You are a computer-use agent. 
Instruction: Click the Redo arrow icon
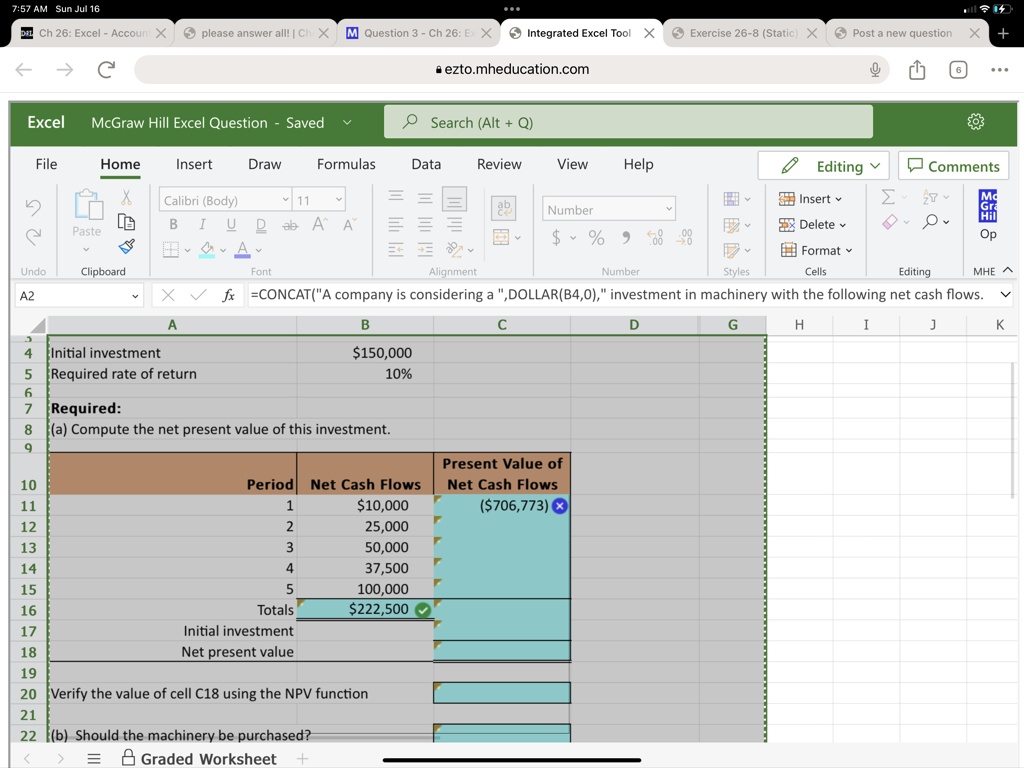(x=33, y=236)
